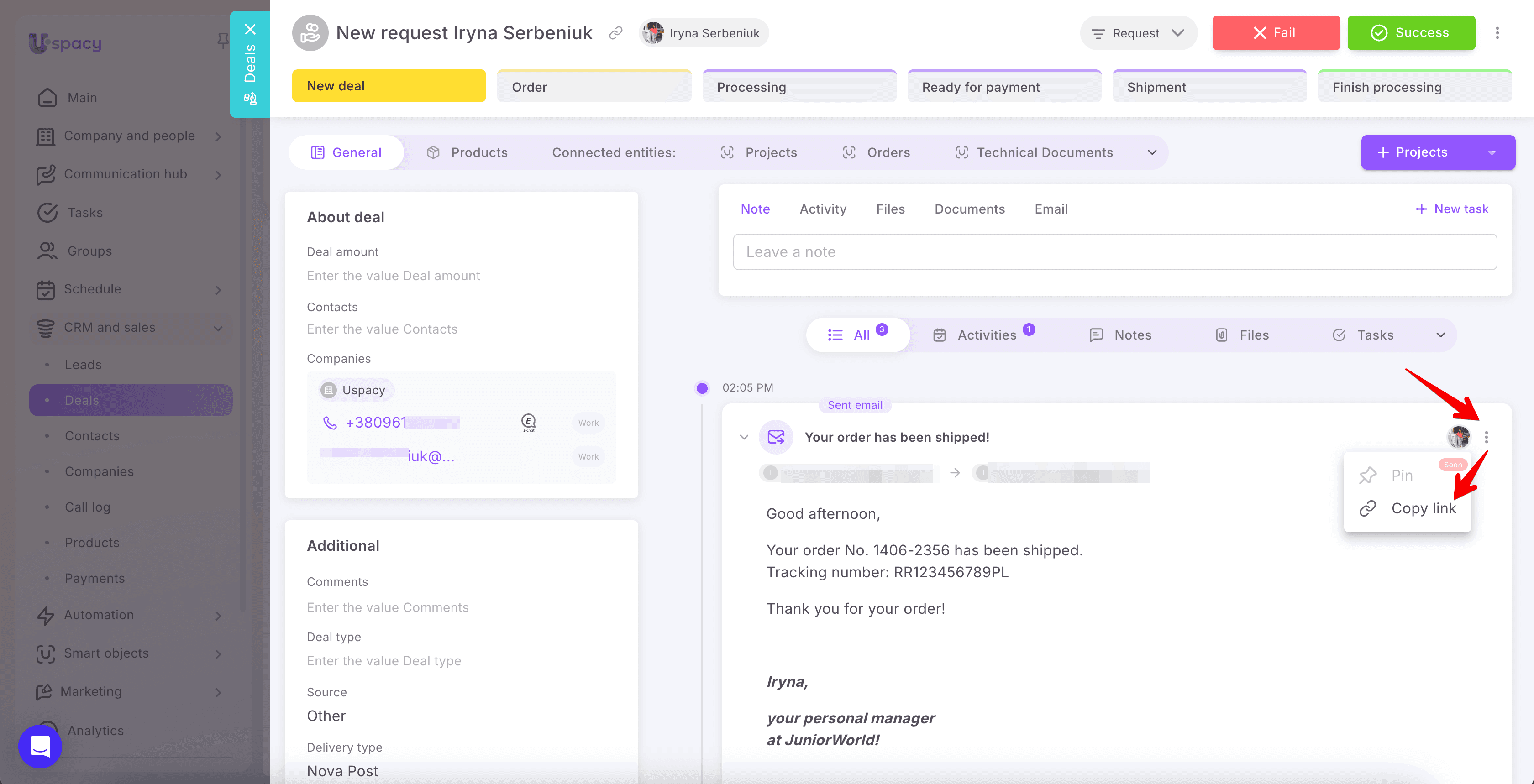Image resolution: width=1534 pixels, height=784 pixels.
Task: Move deal to Finish processing stage
Action: tap(1414, 86)
